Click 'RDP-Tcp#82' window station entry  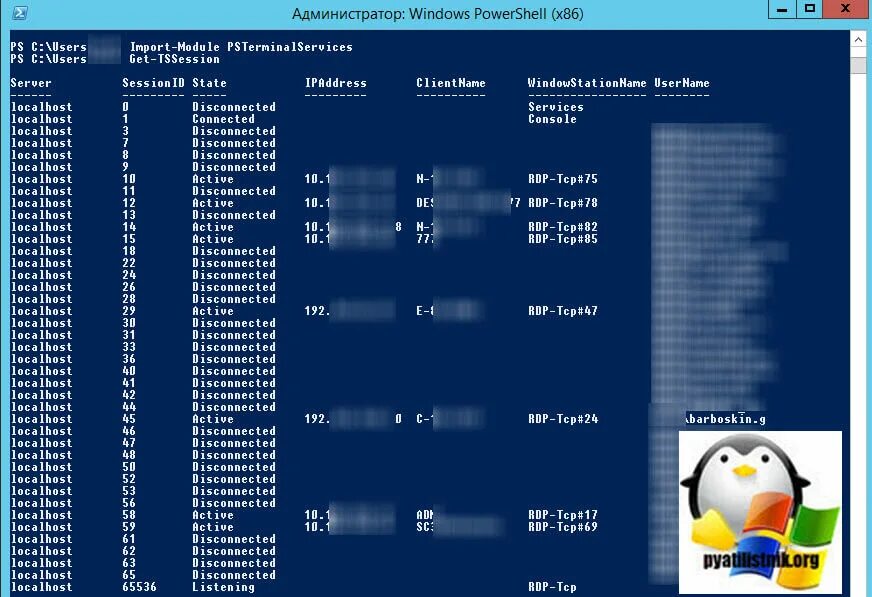tap(563, 227)
